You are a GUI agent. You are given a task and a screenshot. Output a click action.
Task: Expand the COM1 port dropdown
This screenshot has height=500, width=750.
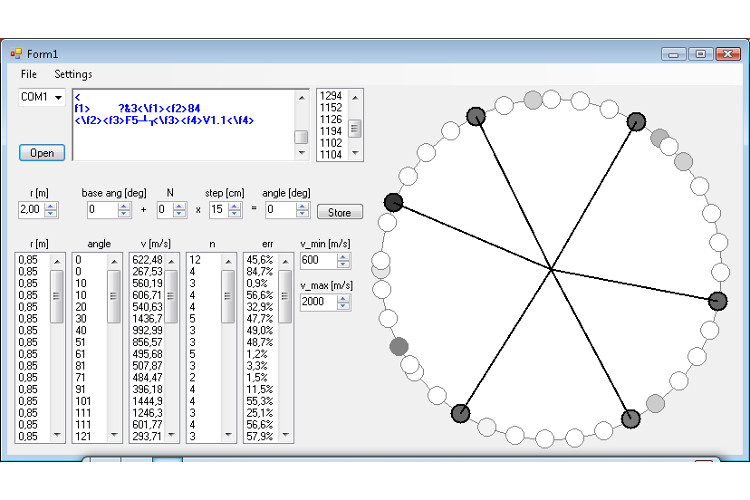58,97
